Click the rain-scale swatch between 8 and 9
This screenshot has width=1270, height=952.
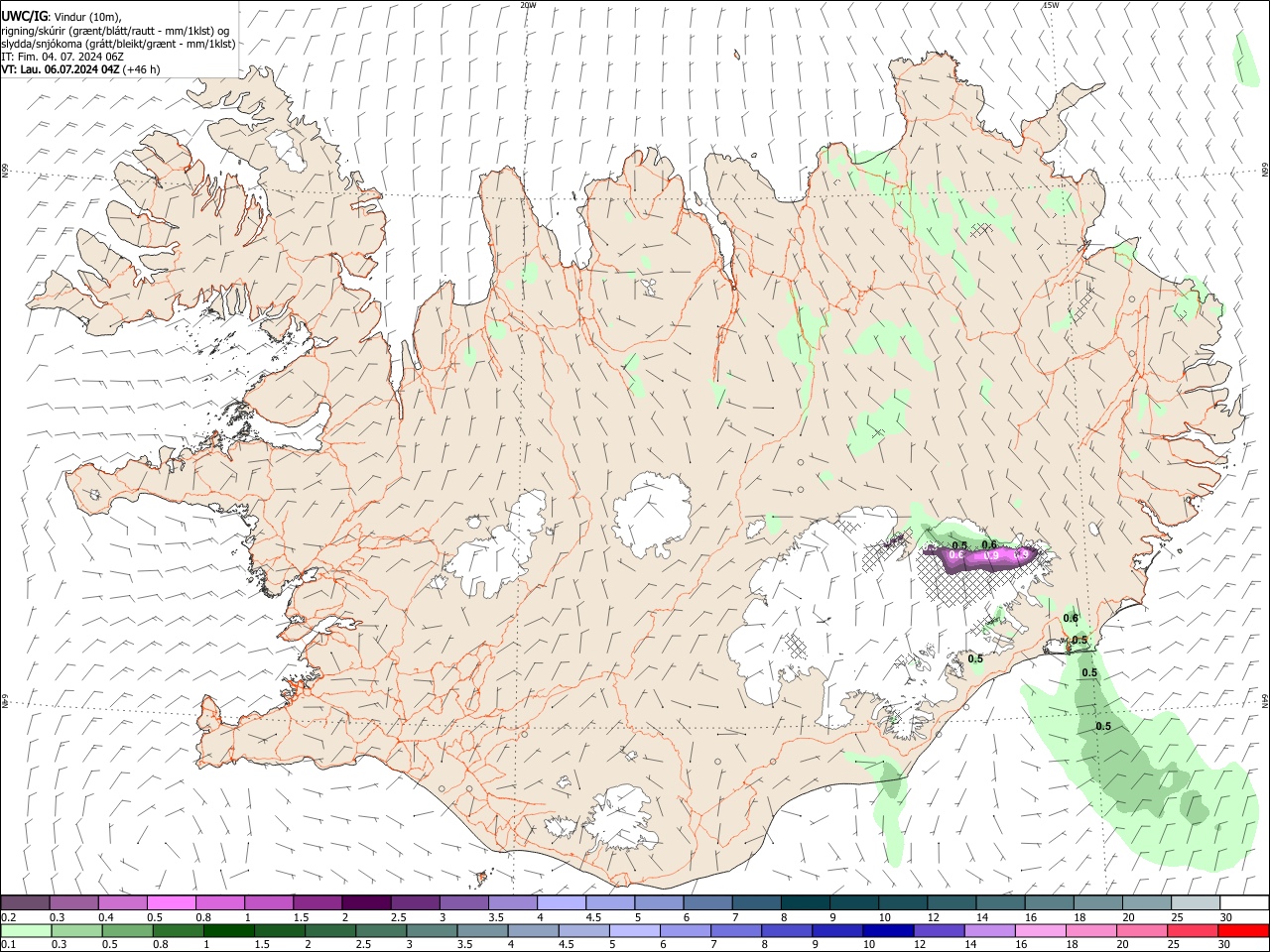786,930
